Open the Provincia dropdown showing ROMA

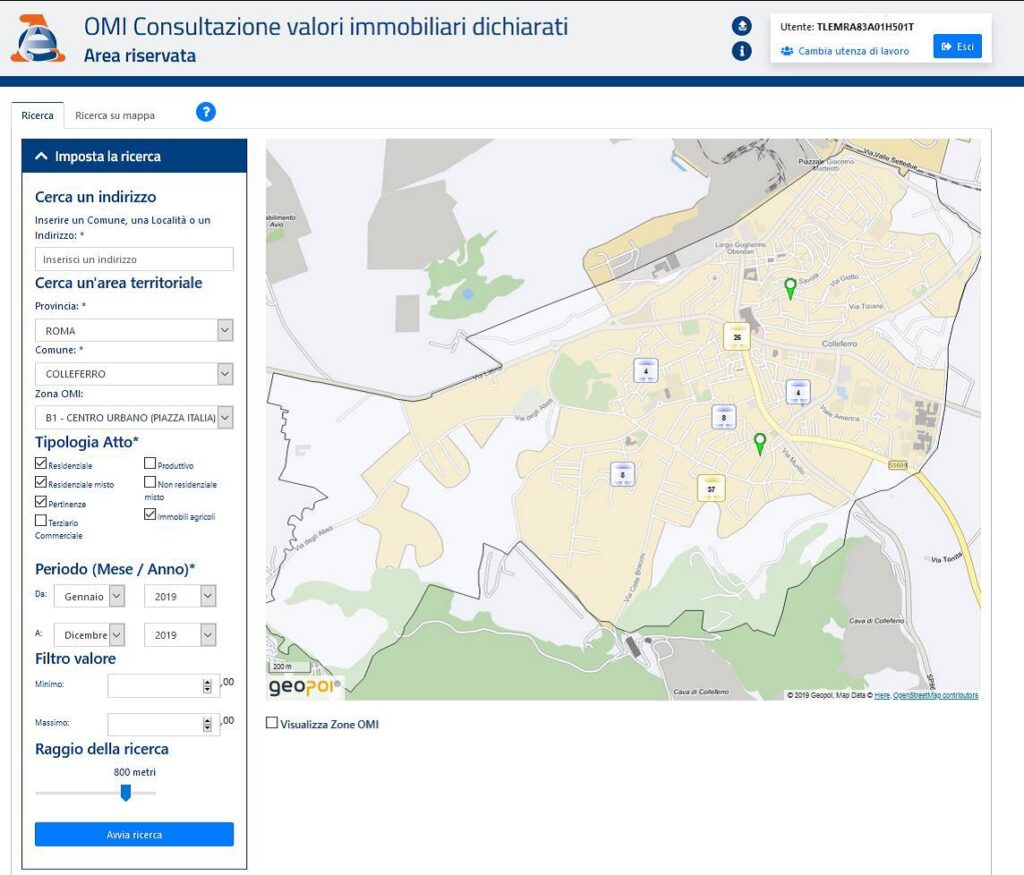tap(134, 330)
